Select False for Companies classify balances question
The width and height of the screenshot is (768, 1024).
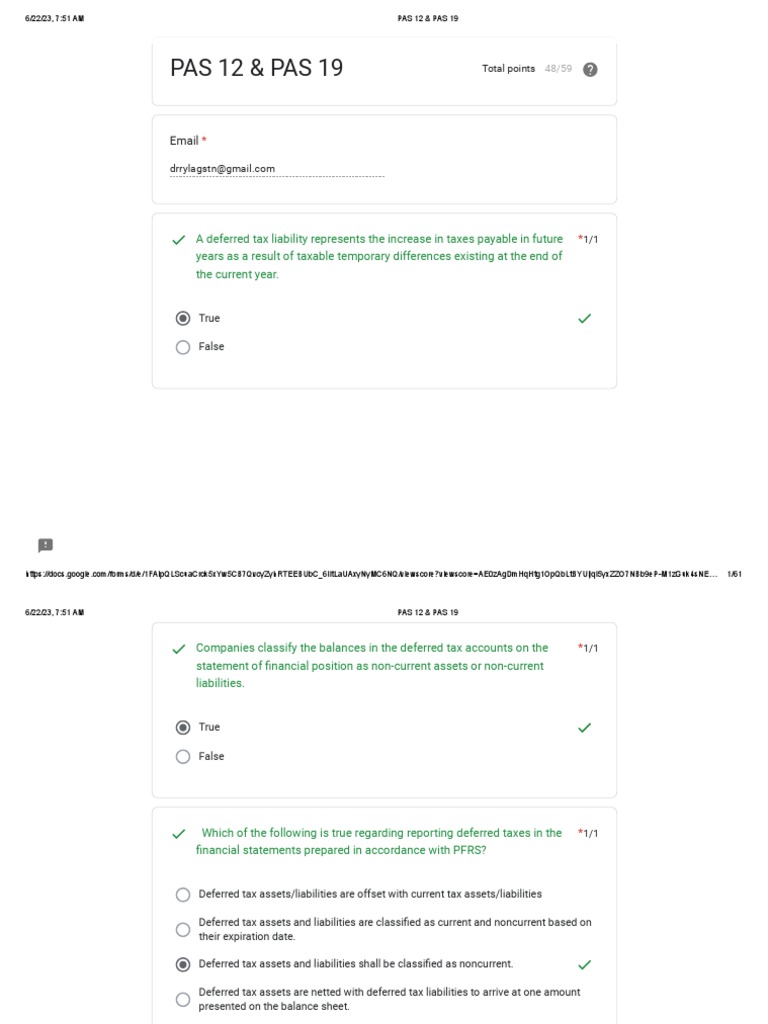183,757
